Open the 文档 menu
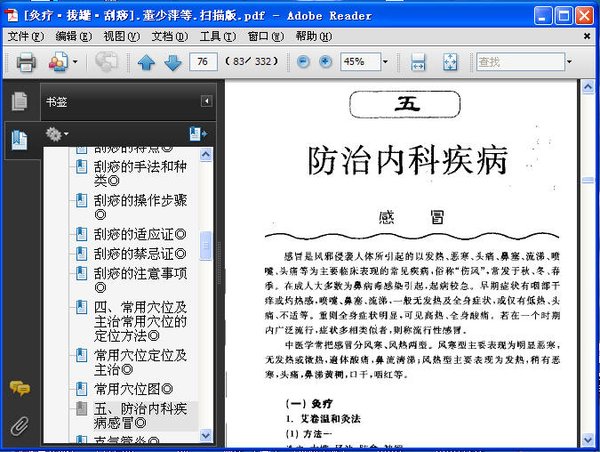Image resolution: width=600 pixels, height=452 pixels. (x=170, y=37)
